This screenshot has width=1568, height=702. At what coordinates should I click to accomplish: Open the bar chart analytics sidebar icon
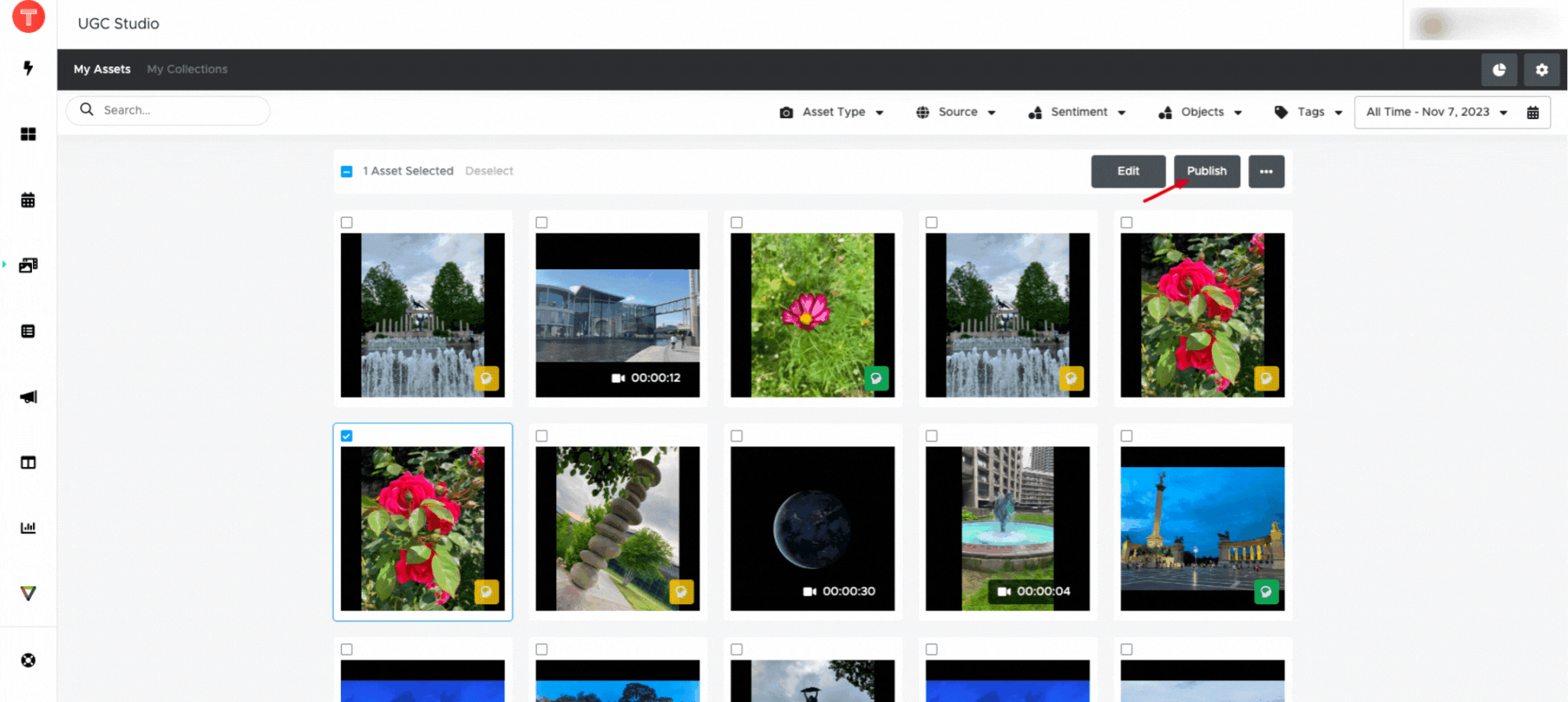point(28,527)
